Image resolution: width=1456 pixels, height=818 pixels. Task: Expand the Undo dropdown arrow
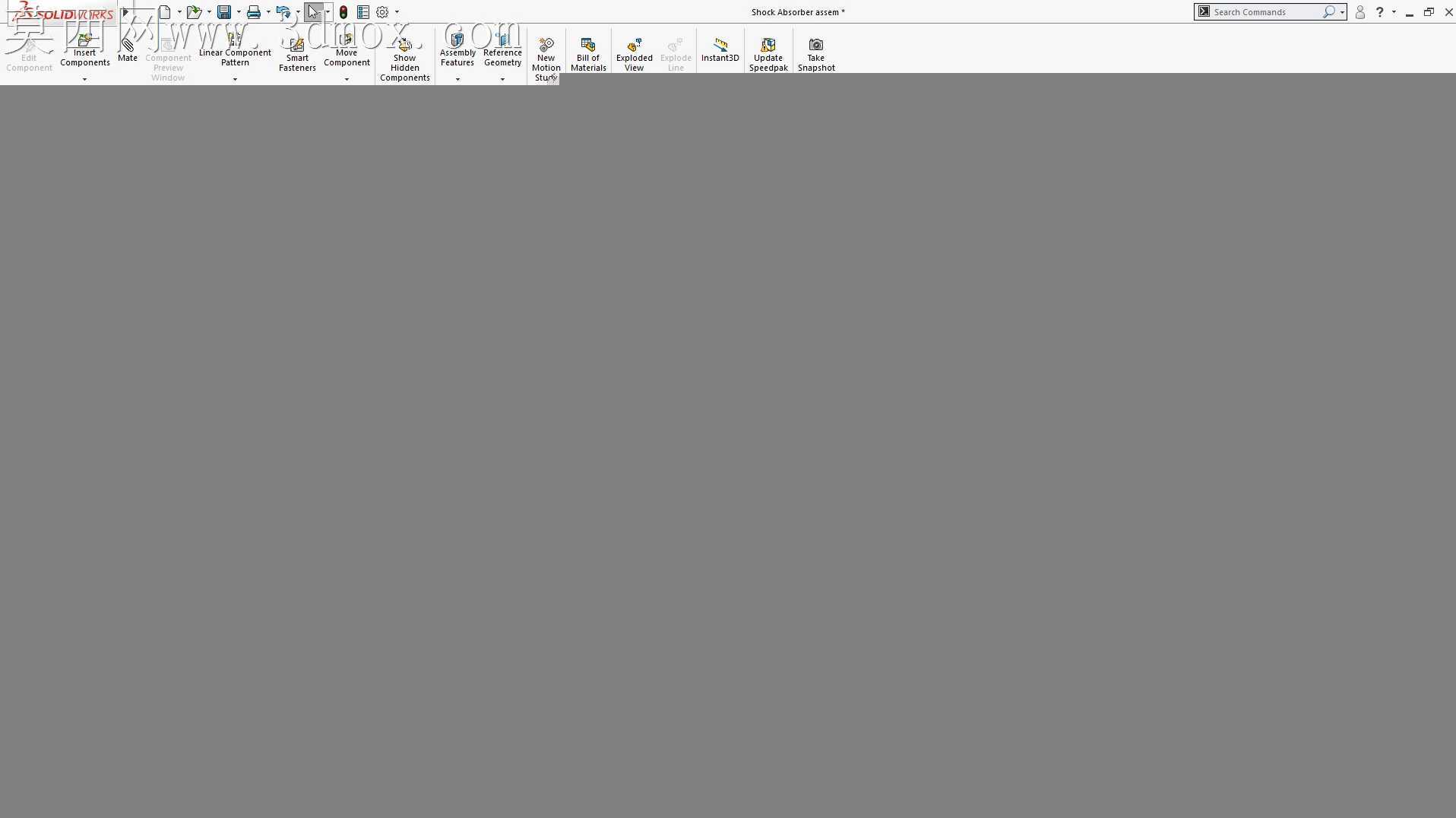(x=298, y=12)
